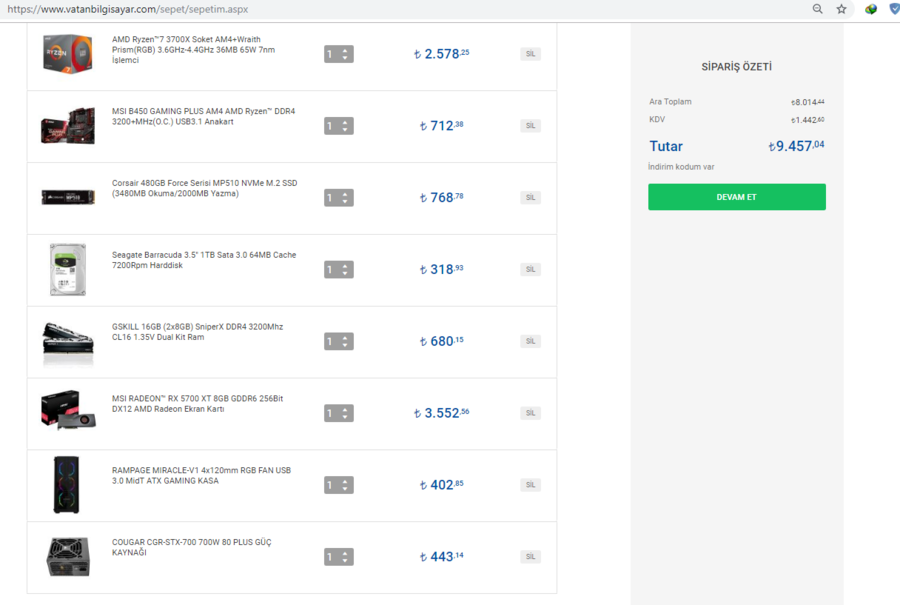Click the Tutar total 9.457,04 amount
900x605 pixels.
tap(797, 146)
